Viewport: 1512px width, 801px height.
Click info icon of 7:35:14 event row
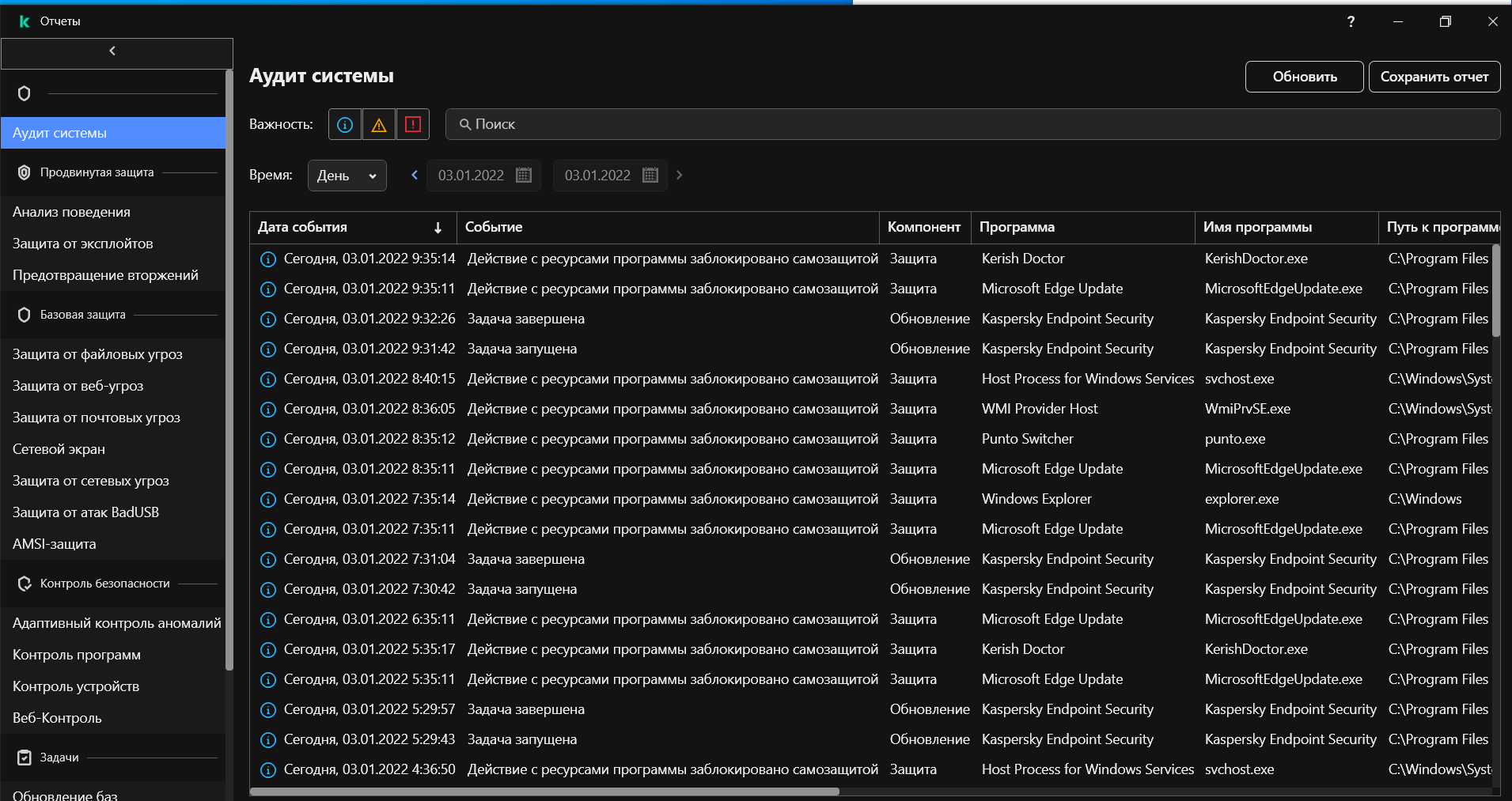[x=268, y=500]
